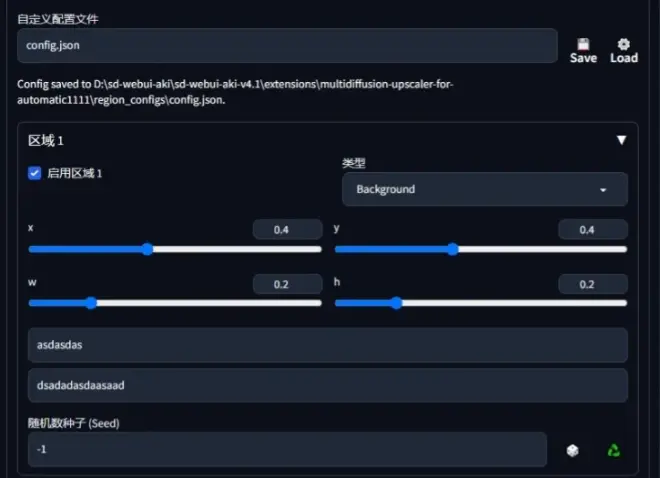Click the w slider handle
Screen dimensions: 660x478
point(91,303)
